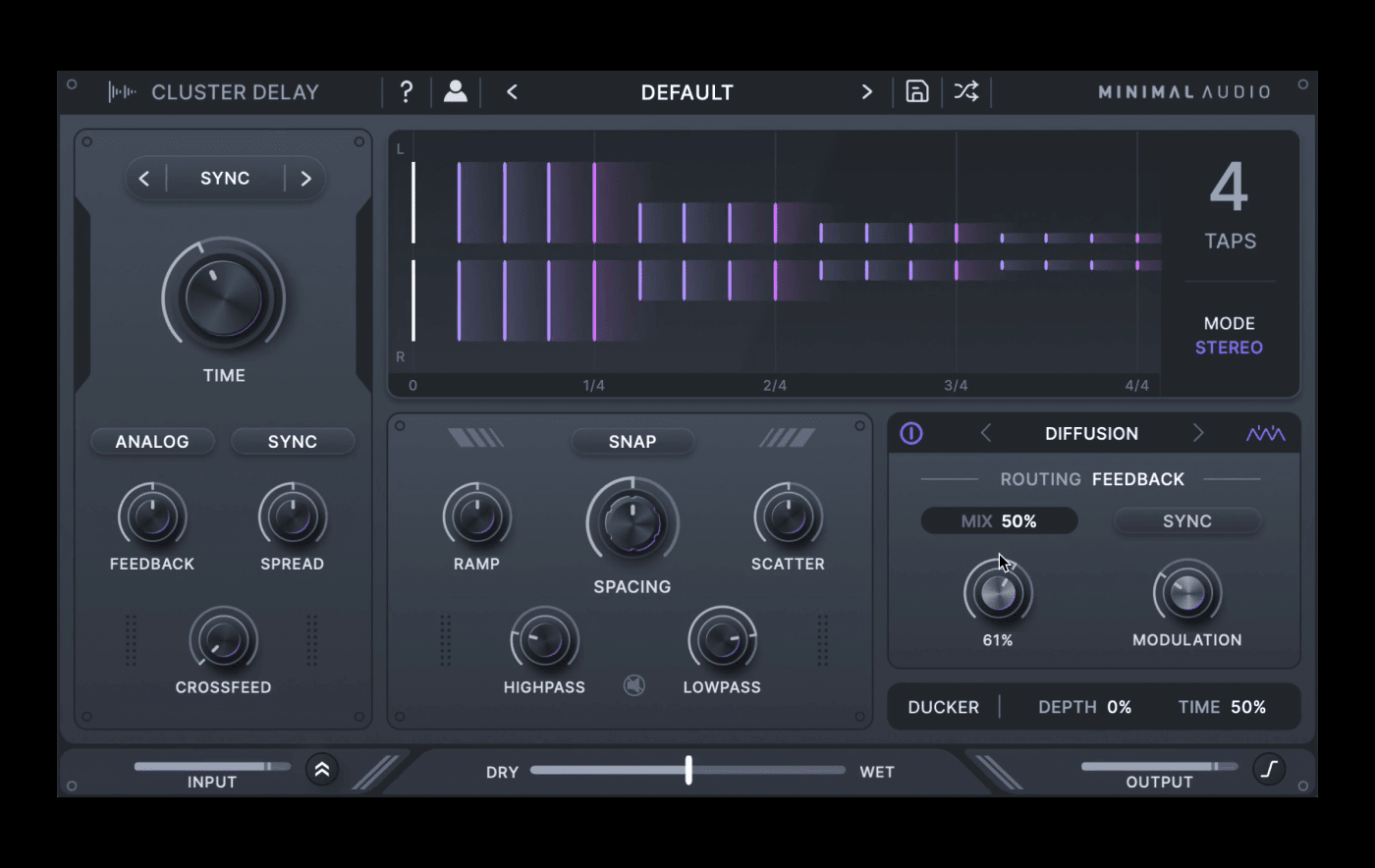The image size is (1375, 868).
Task: Click the Cluster Delay waveform logo icon
Action: [122, 92]
